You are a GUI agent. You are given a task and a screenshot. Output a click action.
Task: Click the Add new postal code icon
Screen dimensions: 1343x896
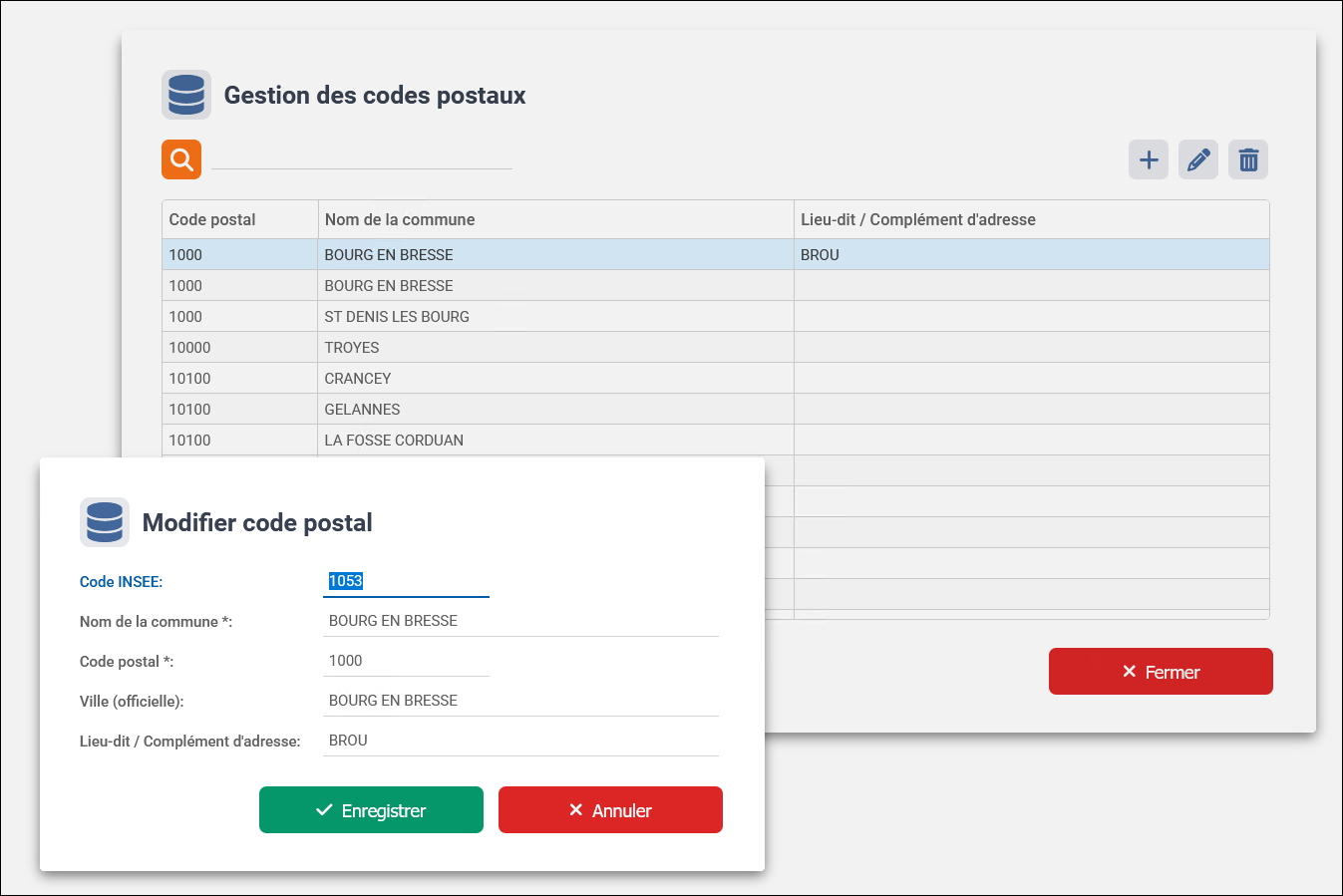[1148, 159]
